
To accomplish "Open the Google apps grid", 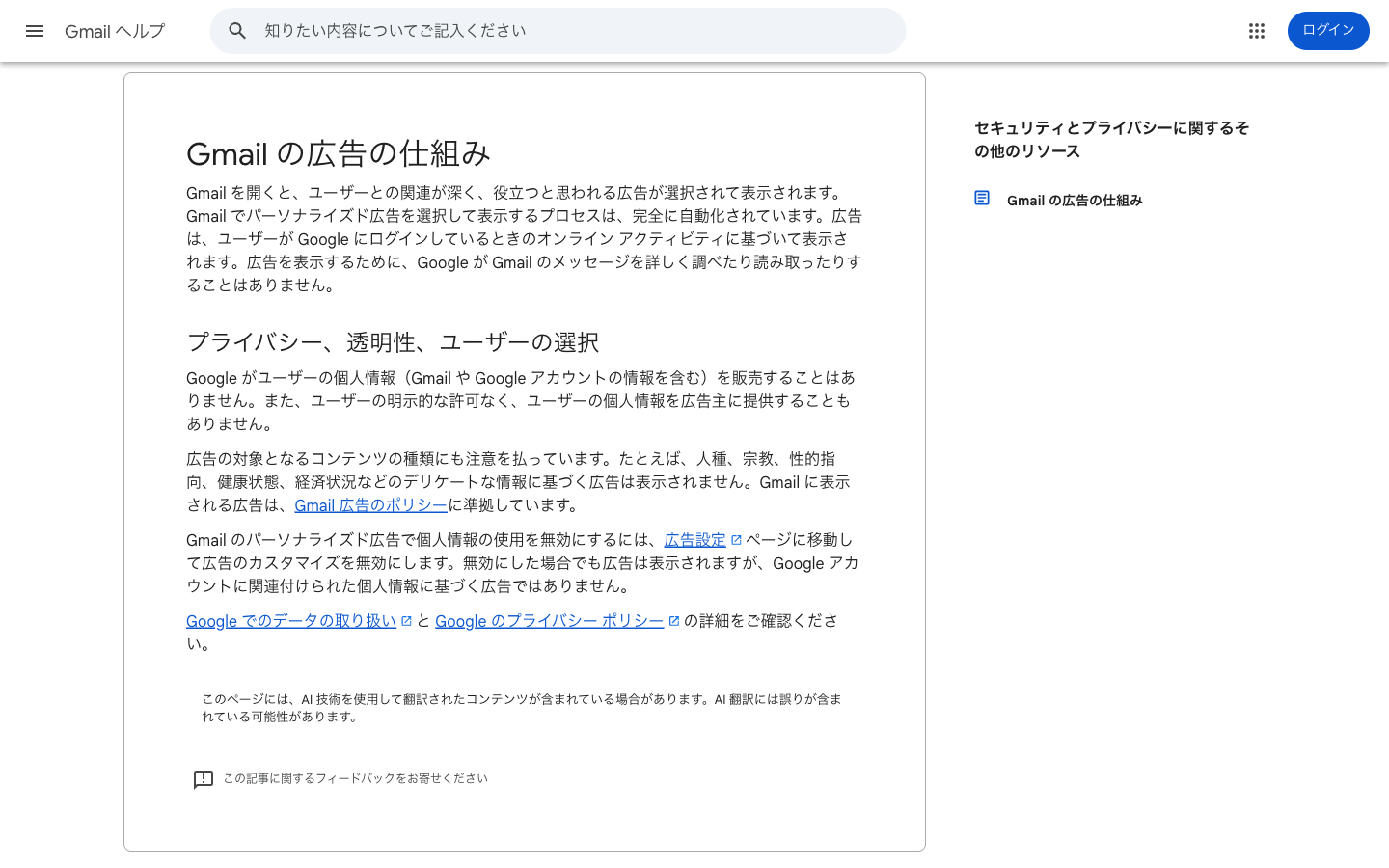I will [1256, 31].
